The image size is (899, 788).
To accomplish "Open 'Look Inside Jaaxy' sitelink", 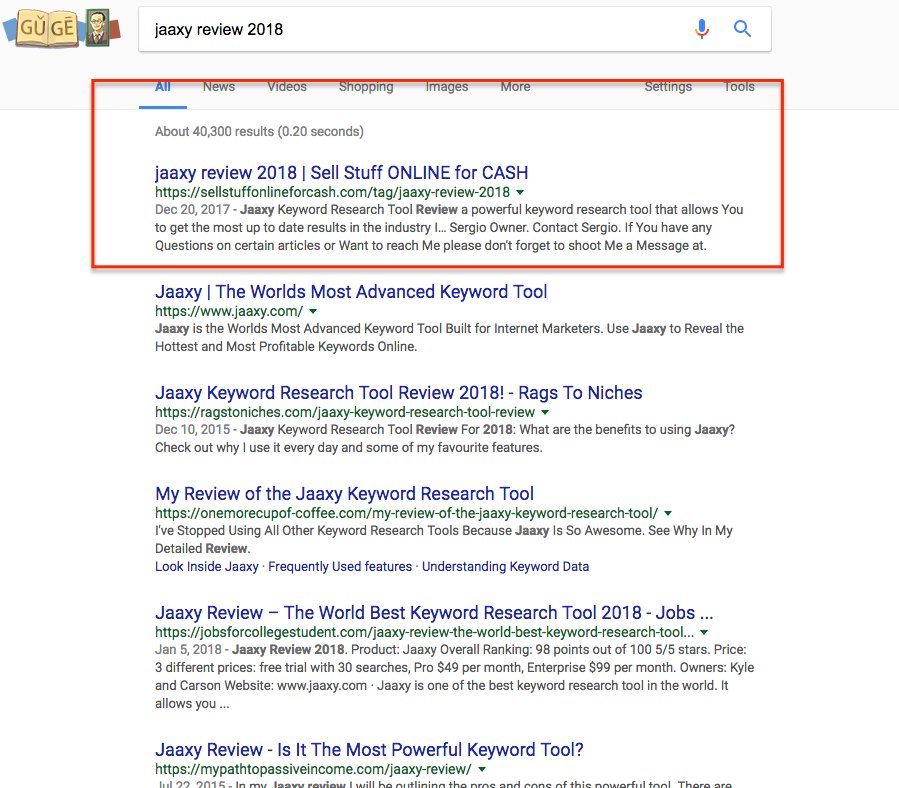I will [x=207, y=567].
